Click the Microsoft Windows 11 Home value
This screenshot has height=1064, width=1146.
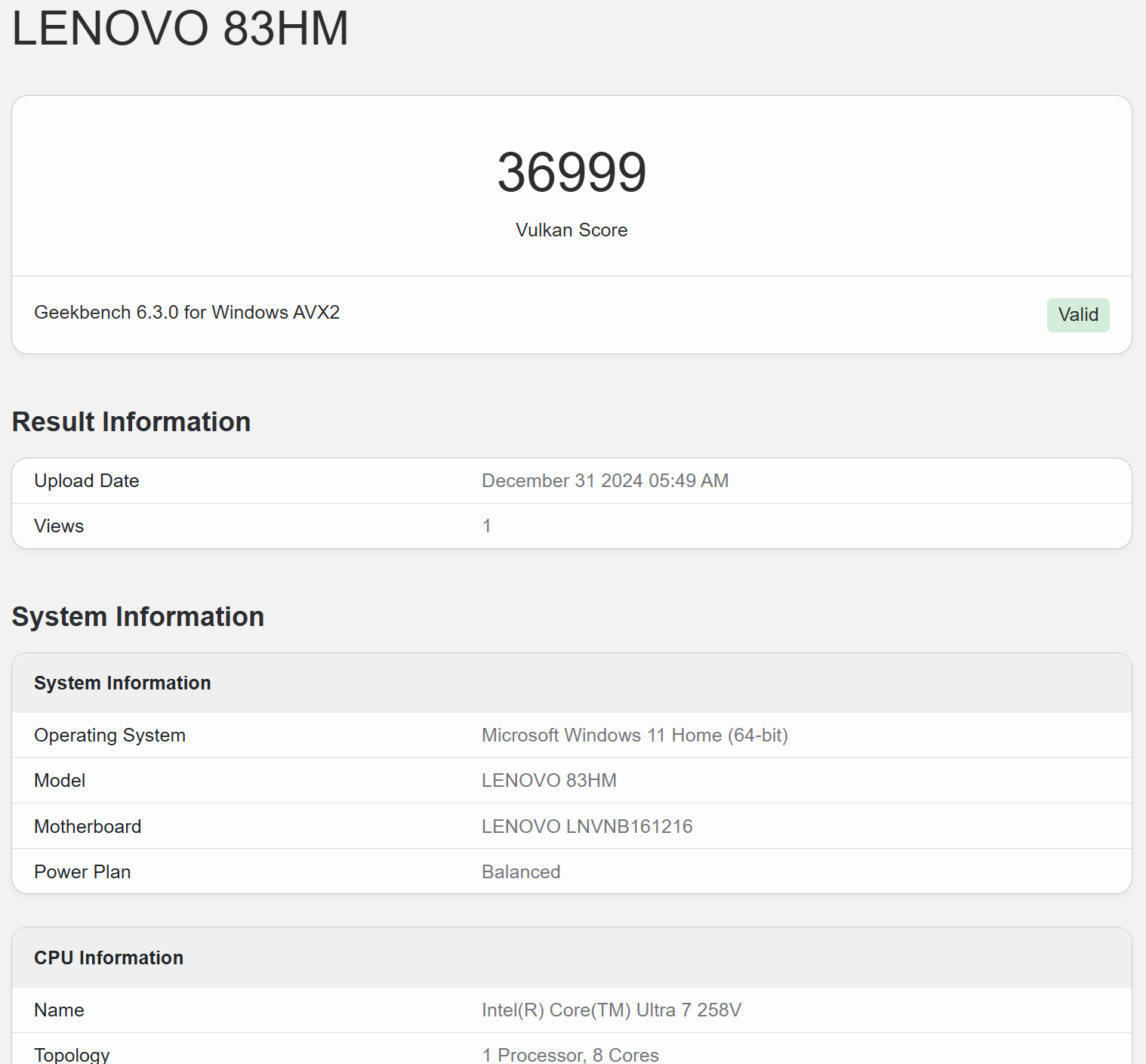click(x=634, y=735)
